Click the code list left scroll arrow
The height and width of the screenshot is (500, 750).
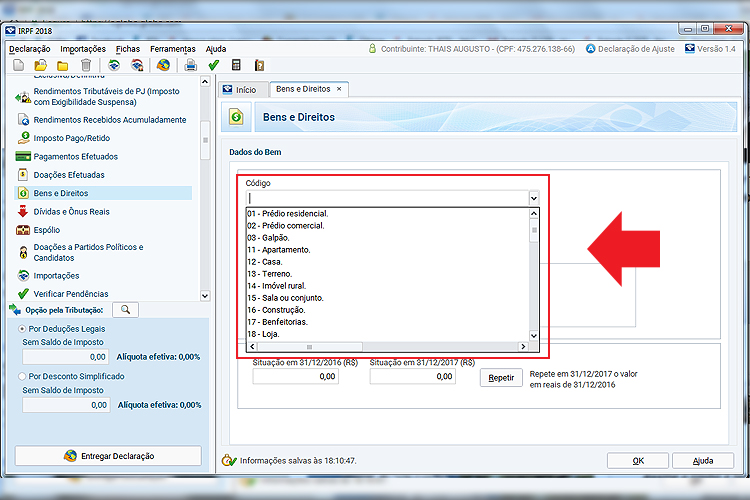pos(252,346)
